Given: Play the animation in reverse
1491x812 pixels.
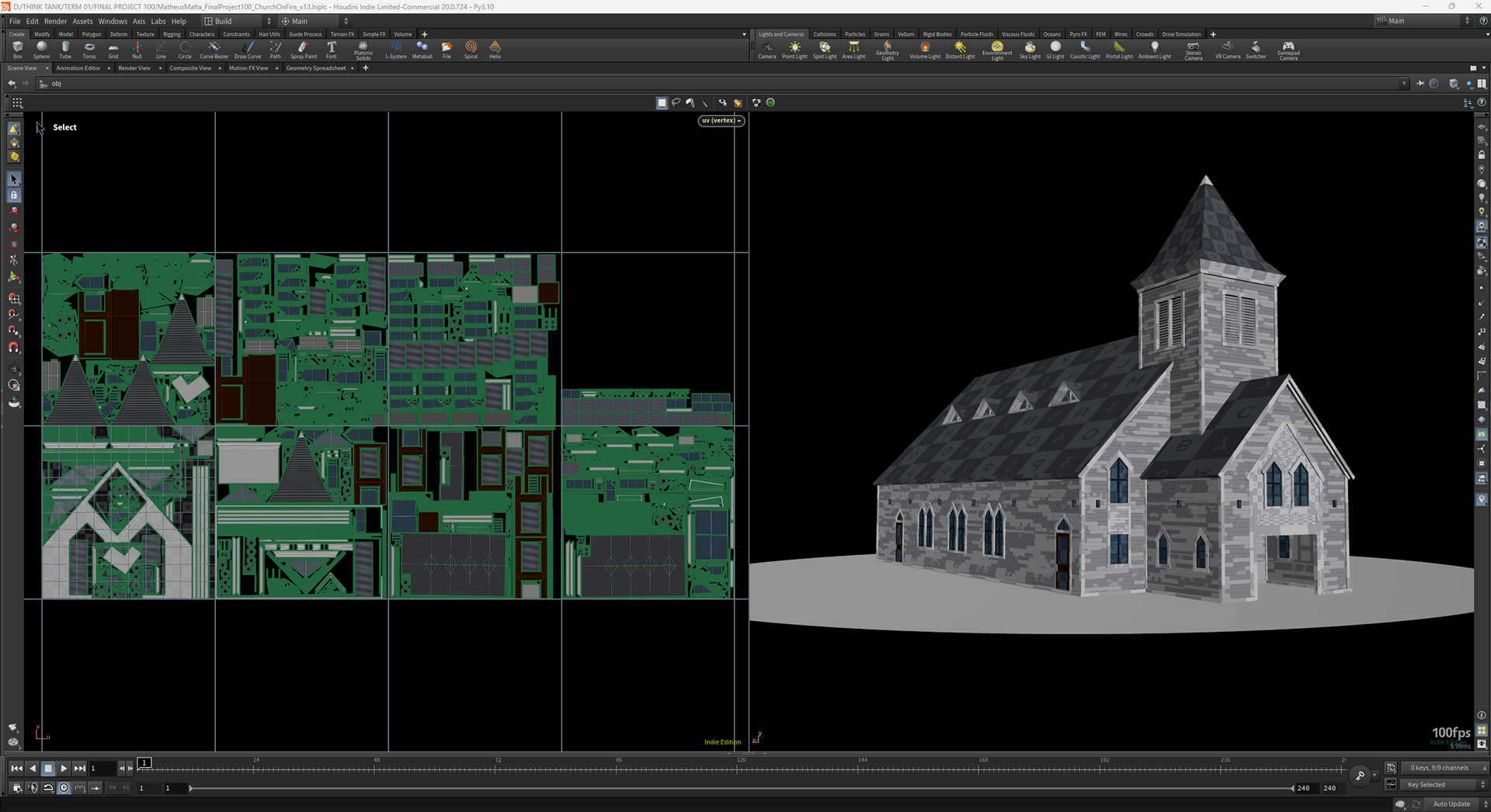Looking at the screenshot, I should pos(33,769).
